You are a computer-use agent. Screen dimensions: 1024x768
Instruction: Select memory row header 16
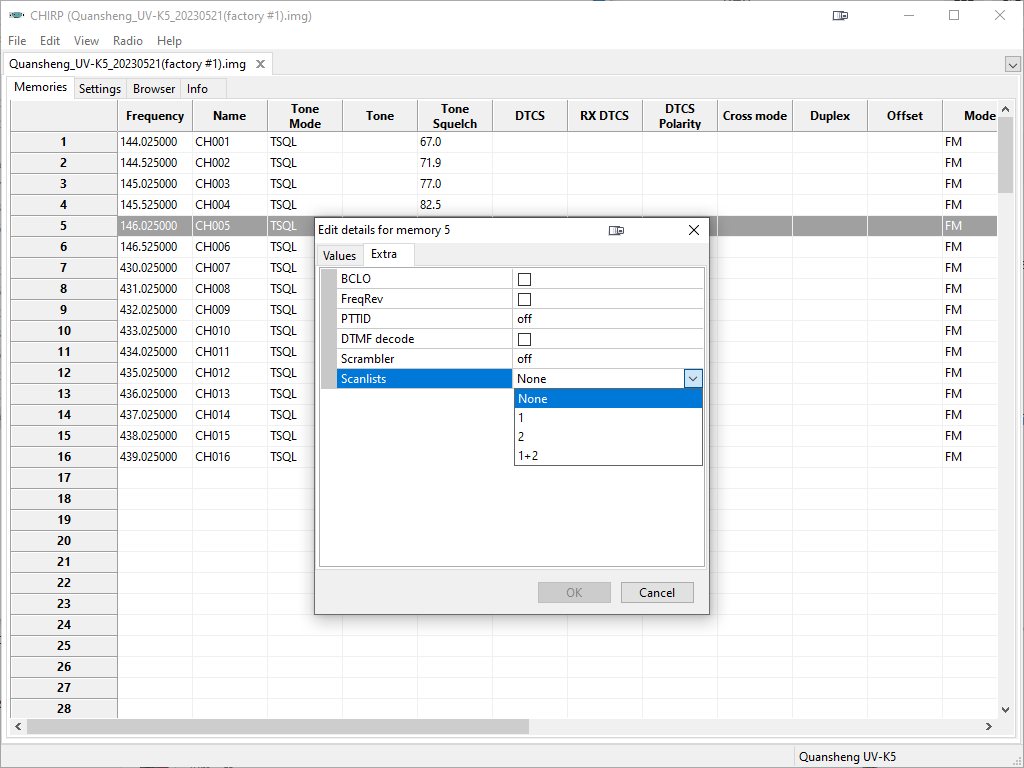(64, 456)
